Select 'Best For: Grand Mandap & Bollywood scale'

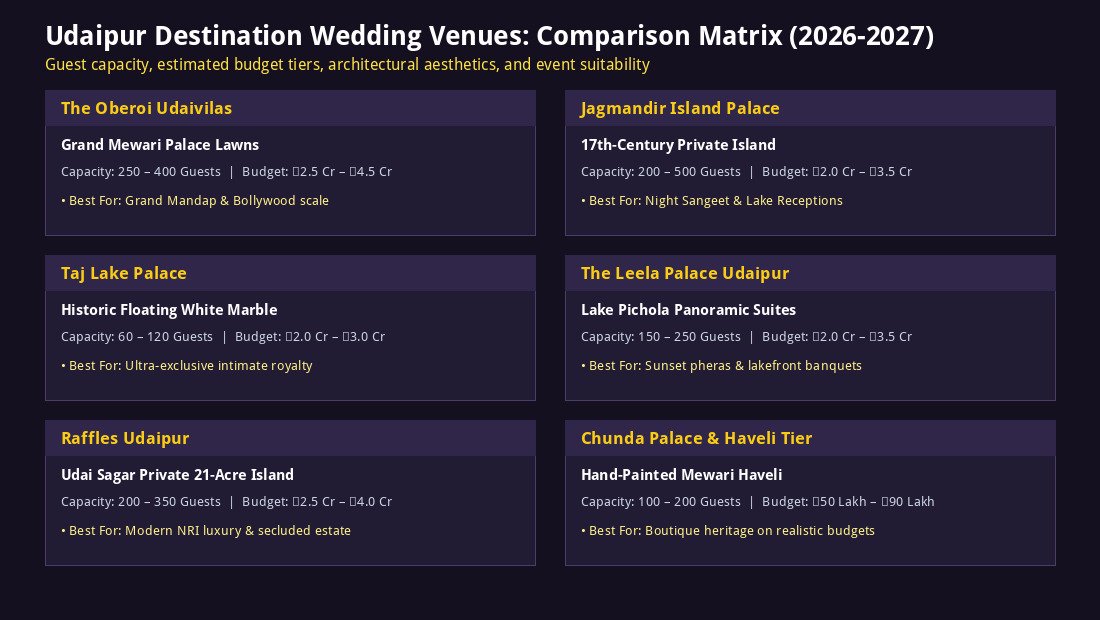(195, 201)
